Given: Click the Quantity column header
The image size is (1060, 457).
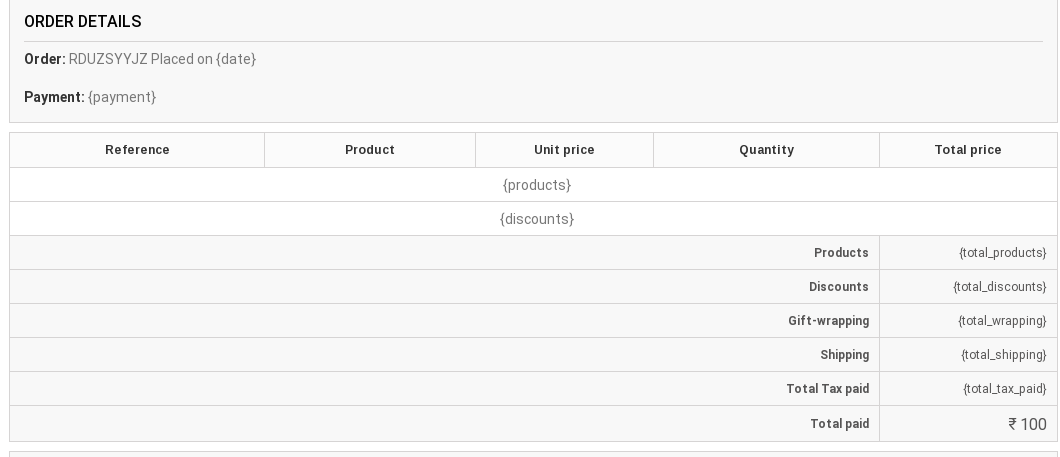Looking at the screenshot, I should [x=766, y=150].
